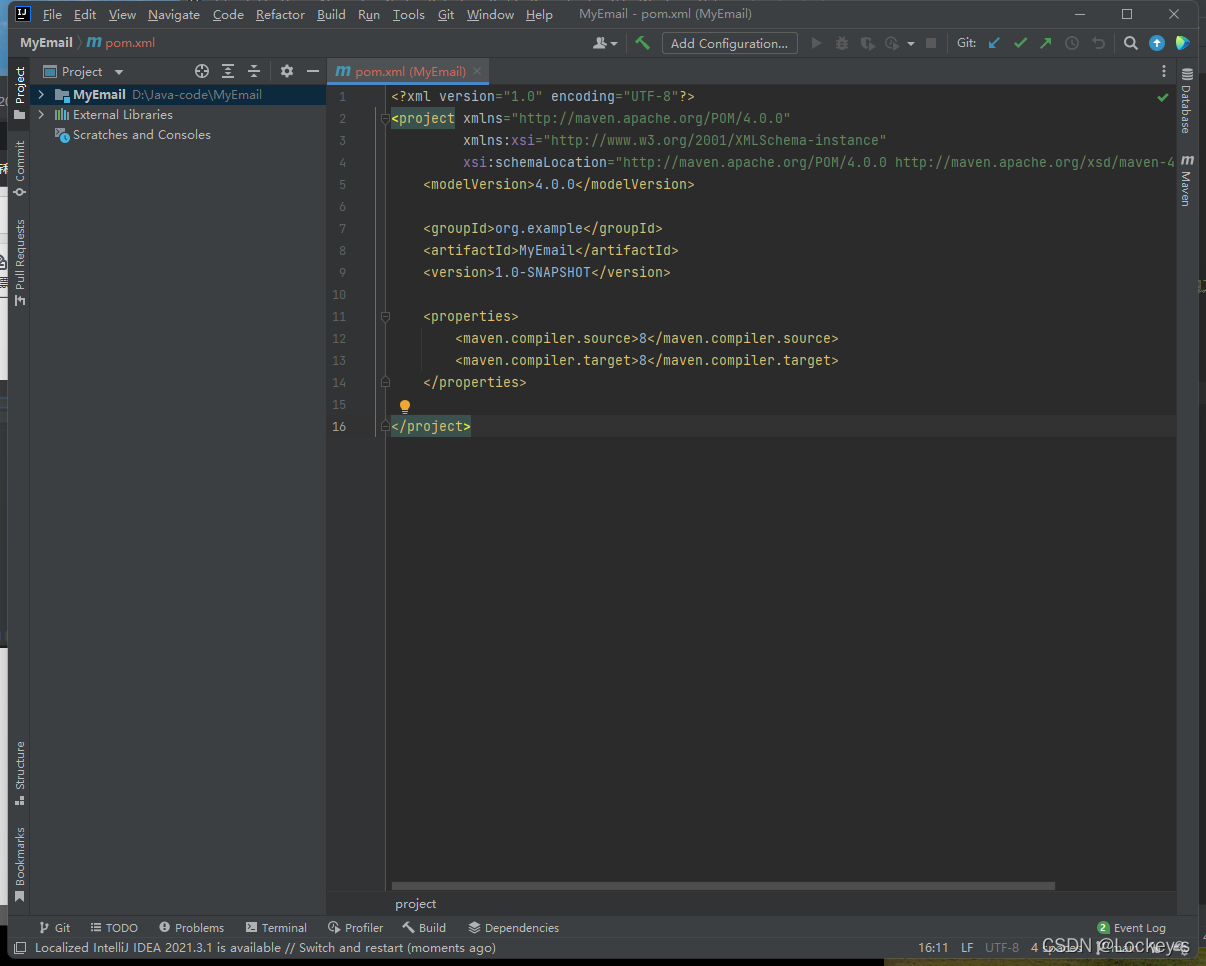Viewport: 1206px width, 966px height.
Task: Click tool window quick access icon in status bar
Action: (20, 948)
